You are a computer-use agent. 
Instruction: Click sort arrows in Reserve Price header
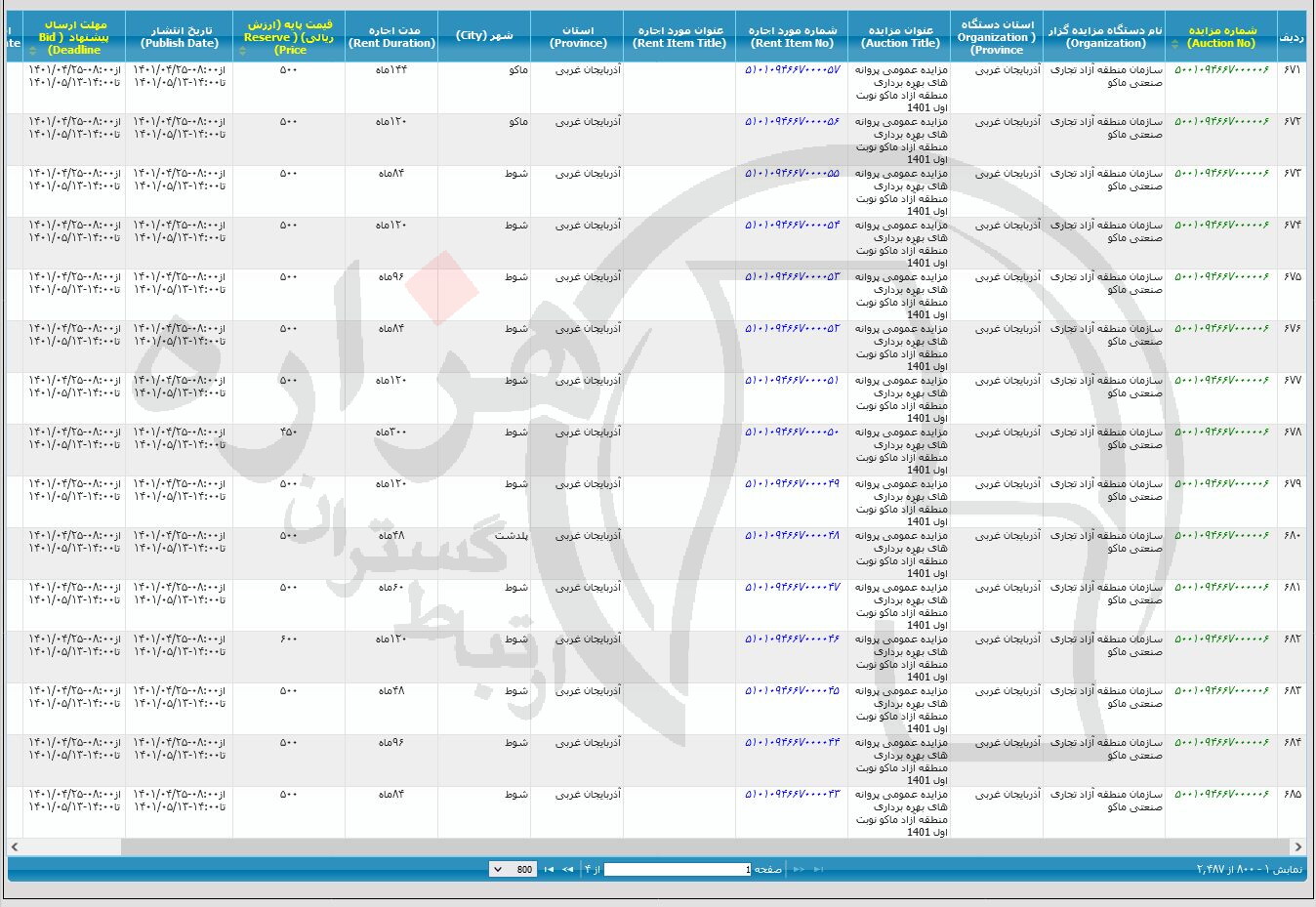click(x=242, y=51)
